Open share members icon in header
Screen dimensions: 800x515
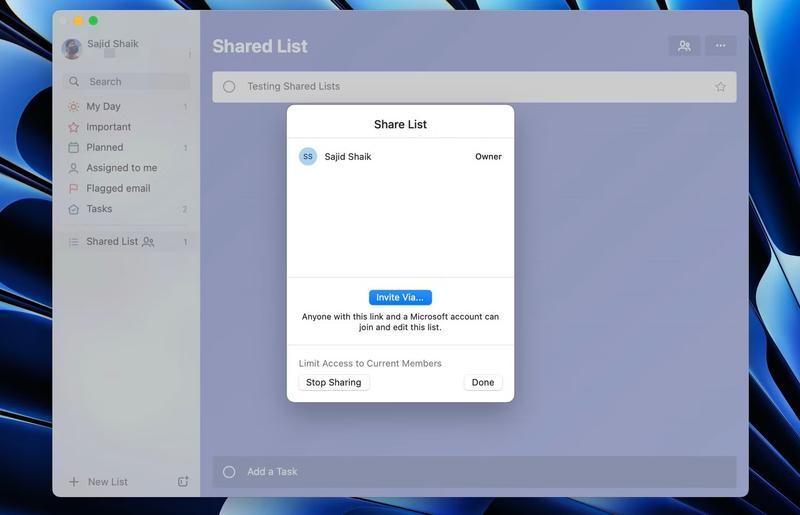pyautogui.click(x=684, y=46)
